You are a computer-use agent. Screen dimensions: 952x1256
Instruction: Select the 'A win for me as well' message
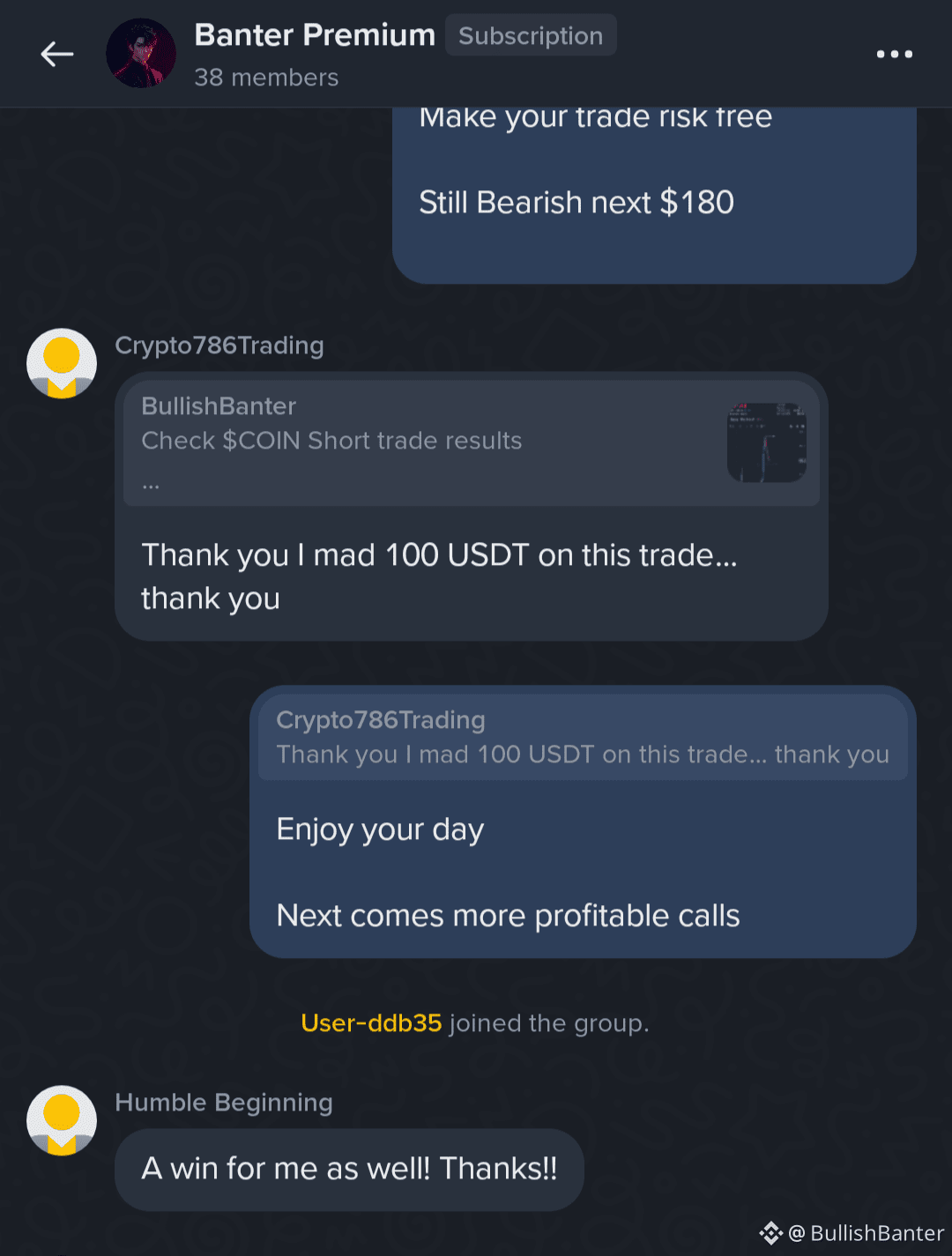(x=349, y=1169)
